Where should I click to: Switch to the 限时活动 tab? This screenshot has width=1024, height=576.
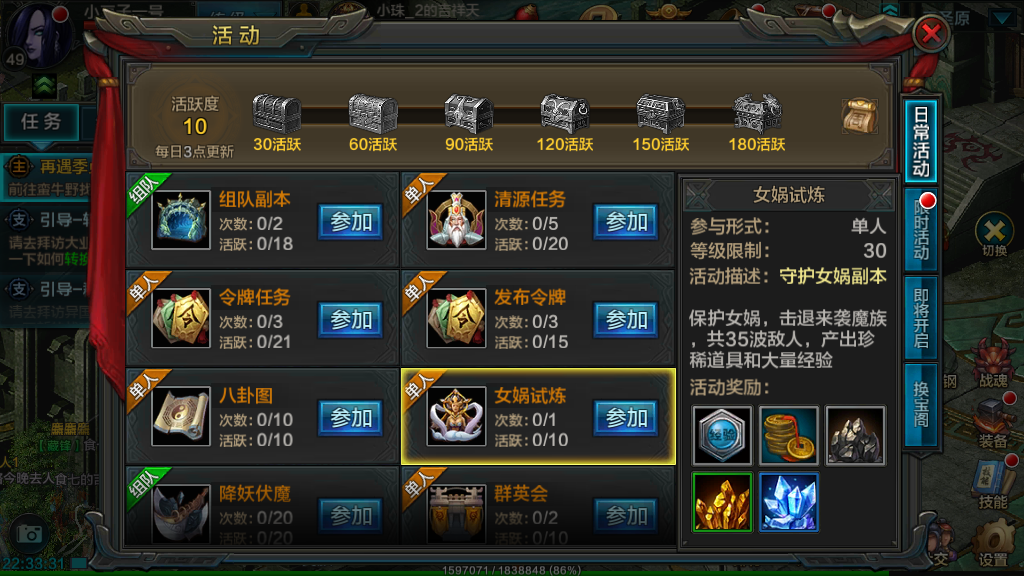point(921,231)
